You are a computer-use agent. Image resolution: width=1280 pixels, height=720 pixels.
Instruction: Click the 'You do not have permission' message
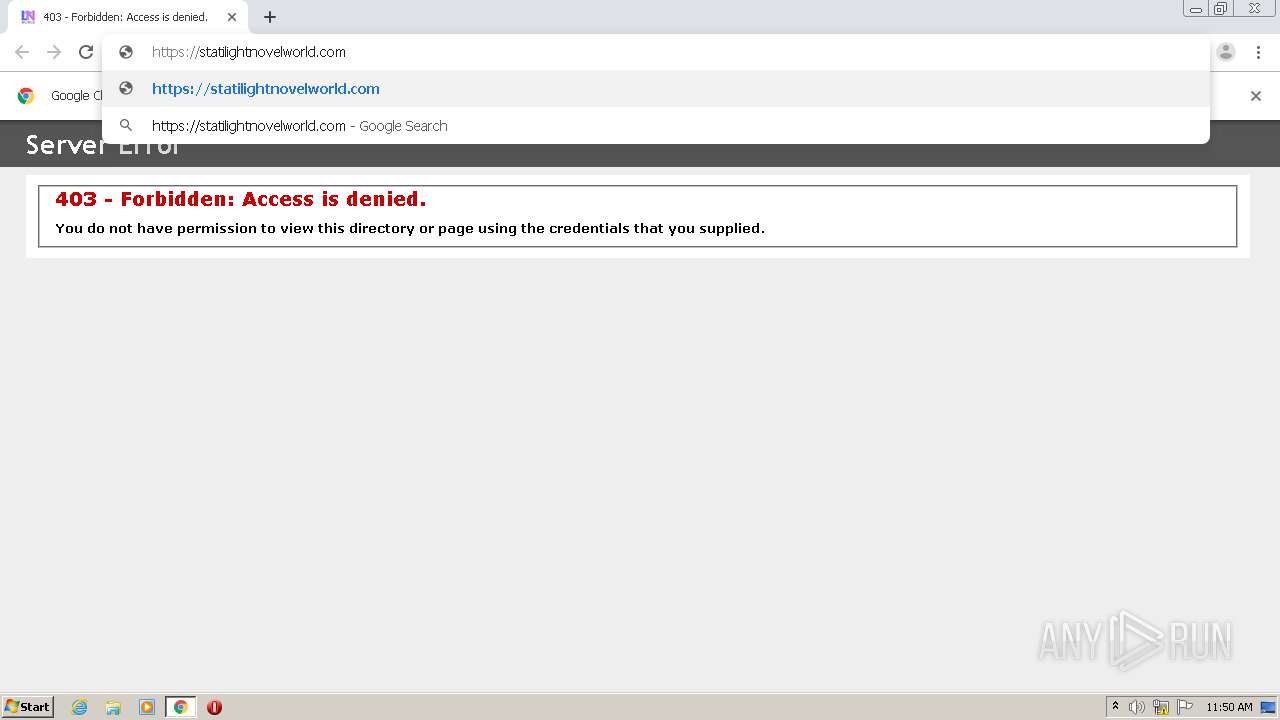410,228
